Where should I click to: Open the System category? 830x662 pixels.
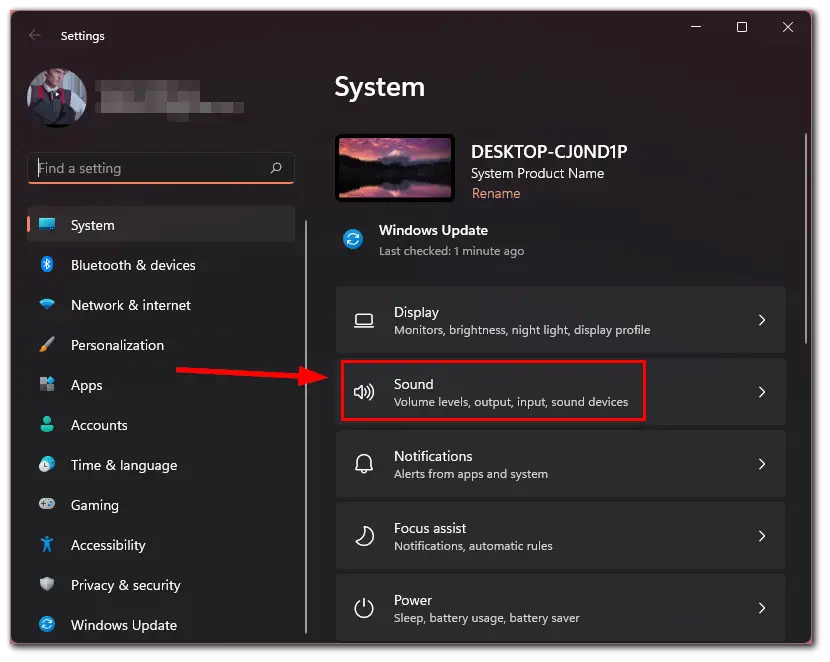click(161, 224)
